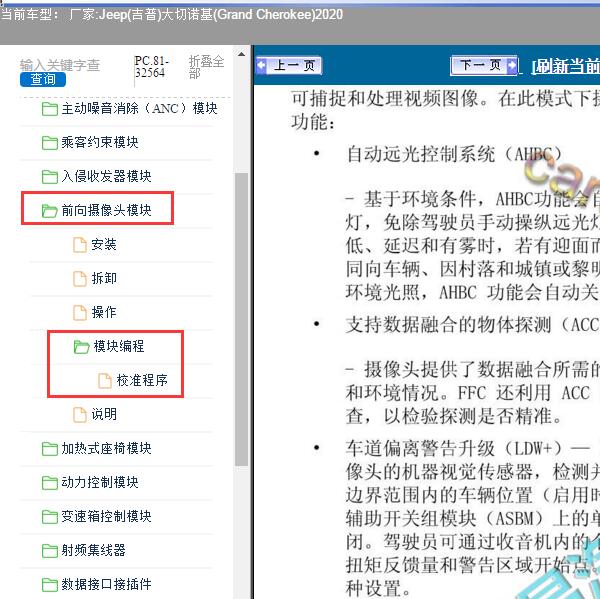
Task: Open the 拆卸 page
Action: (x=104, y=278)
